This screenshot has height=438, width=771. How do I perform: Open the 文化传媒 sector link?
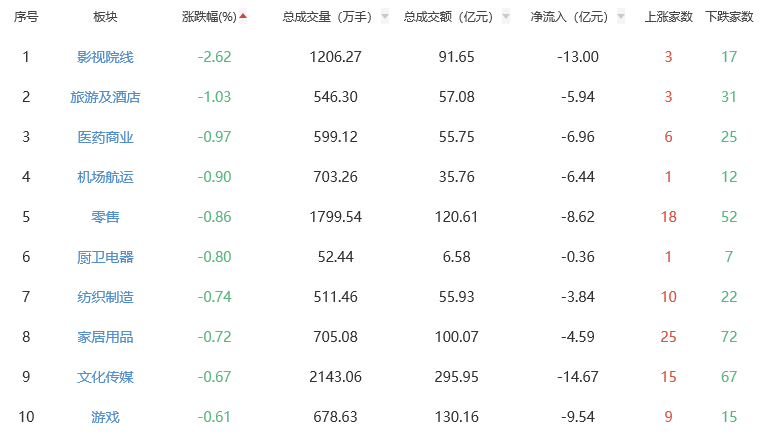click(x=105, y=377)
